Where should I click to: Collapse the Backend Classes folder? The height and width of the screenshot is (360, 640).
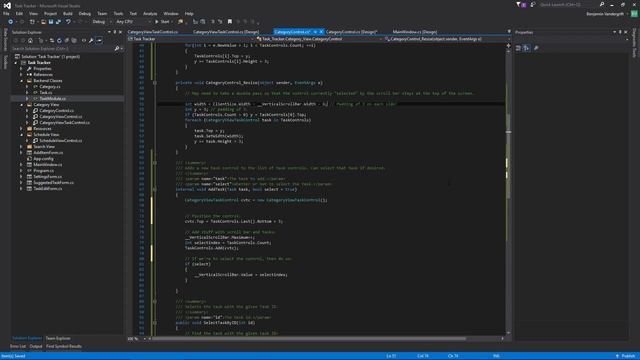(22, 81)
